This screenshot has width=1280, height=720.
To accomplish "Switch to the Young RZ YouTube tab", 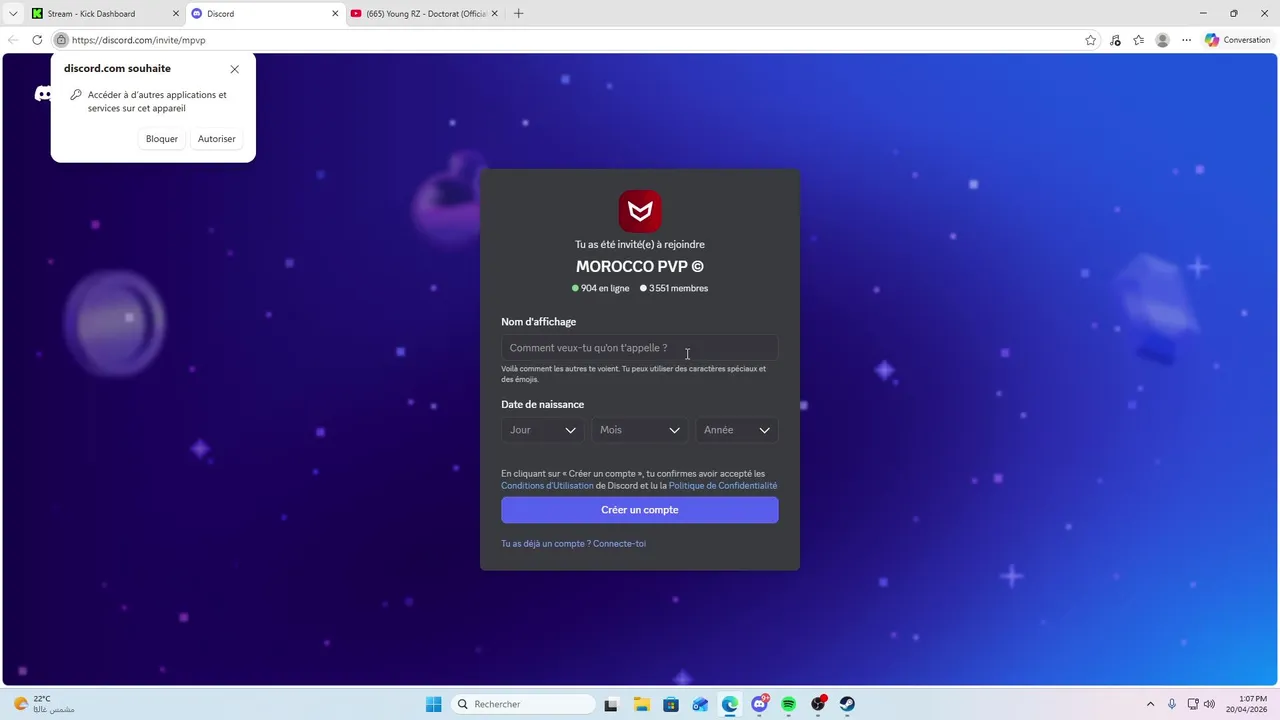I will (x=427, y=14).
